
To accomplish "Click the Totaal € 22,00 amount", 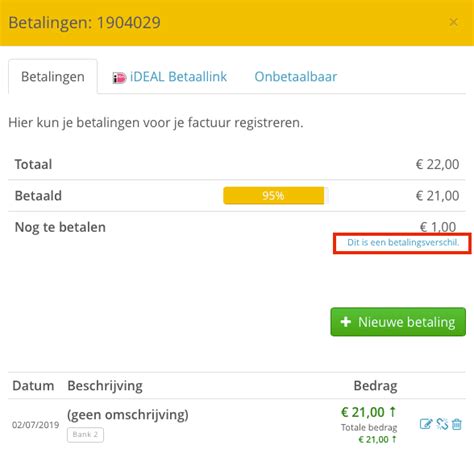I will [x=437, y=164].
